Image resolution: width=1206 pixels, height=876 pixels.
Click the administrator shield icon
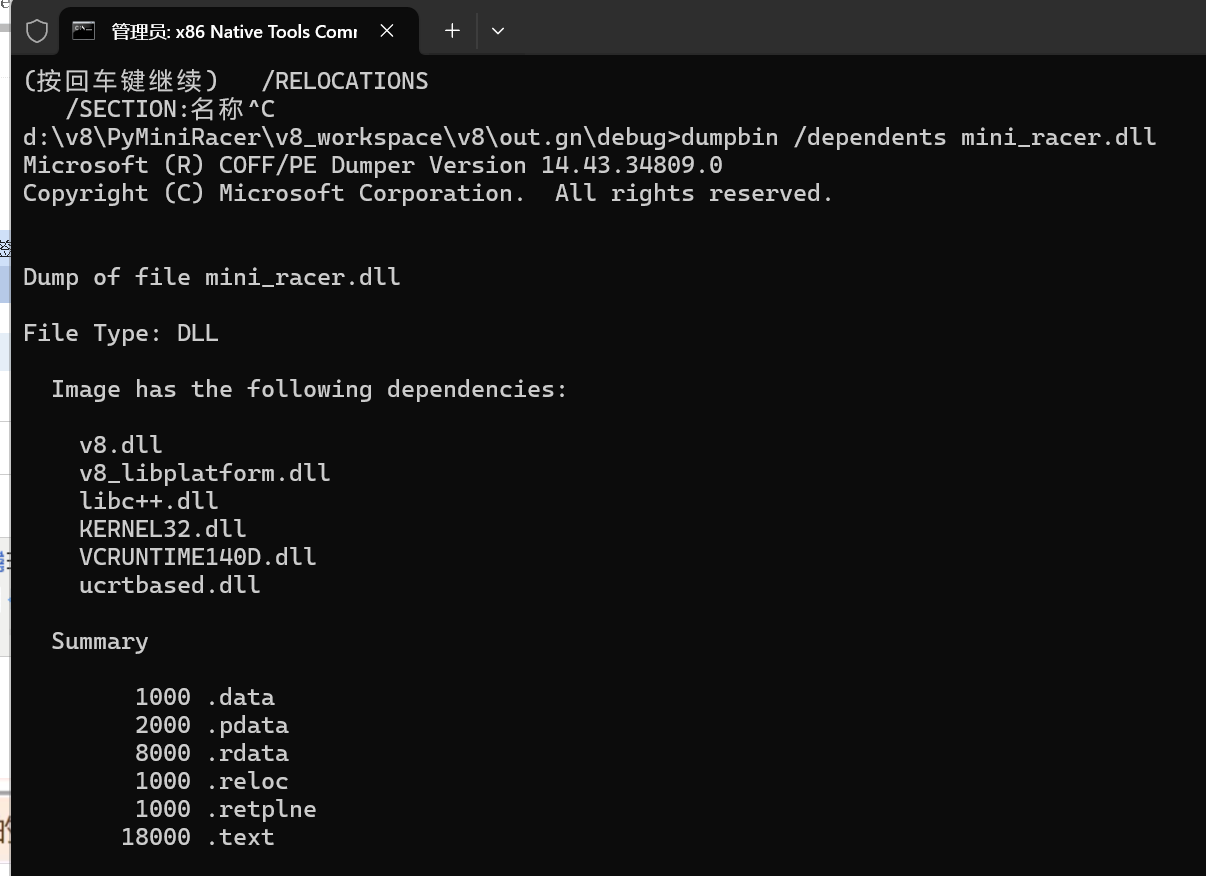[37, 31]
